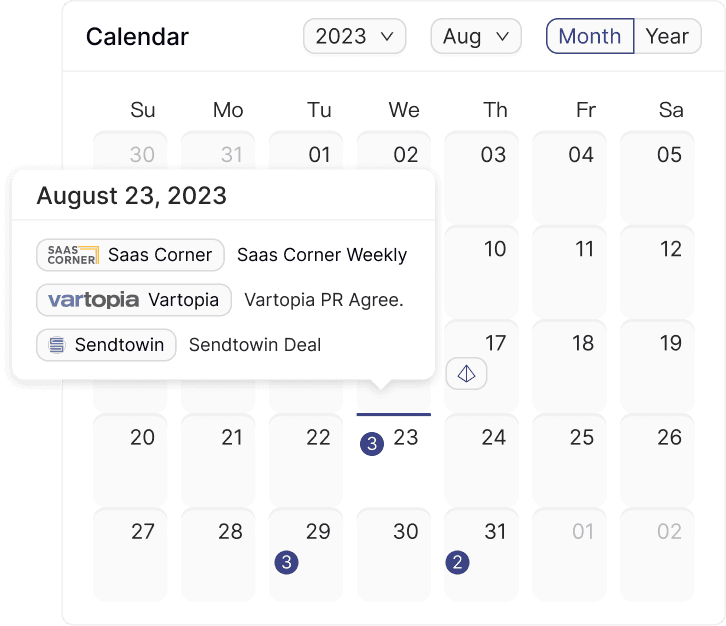Switch to Month view
The height and width of the screenshot is (626, 726).
tap(590, 37)
